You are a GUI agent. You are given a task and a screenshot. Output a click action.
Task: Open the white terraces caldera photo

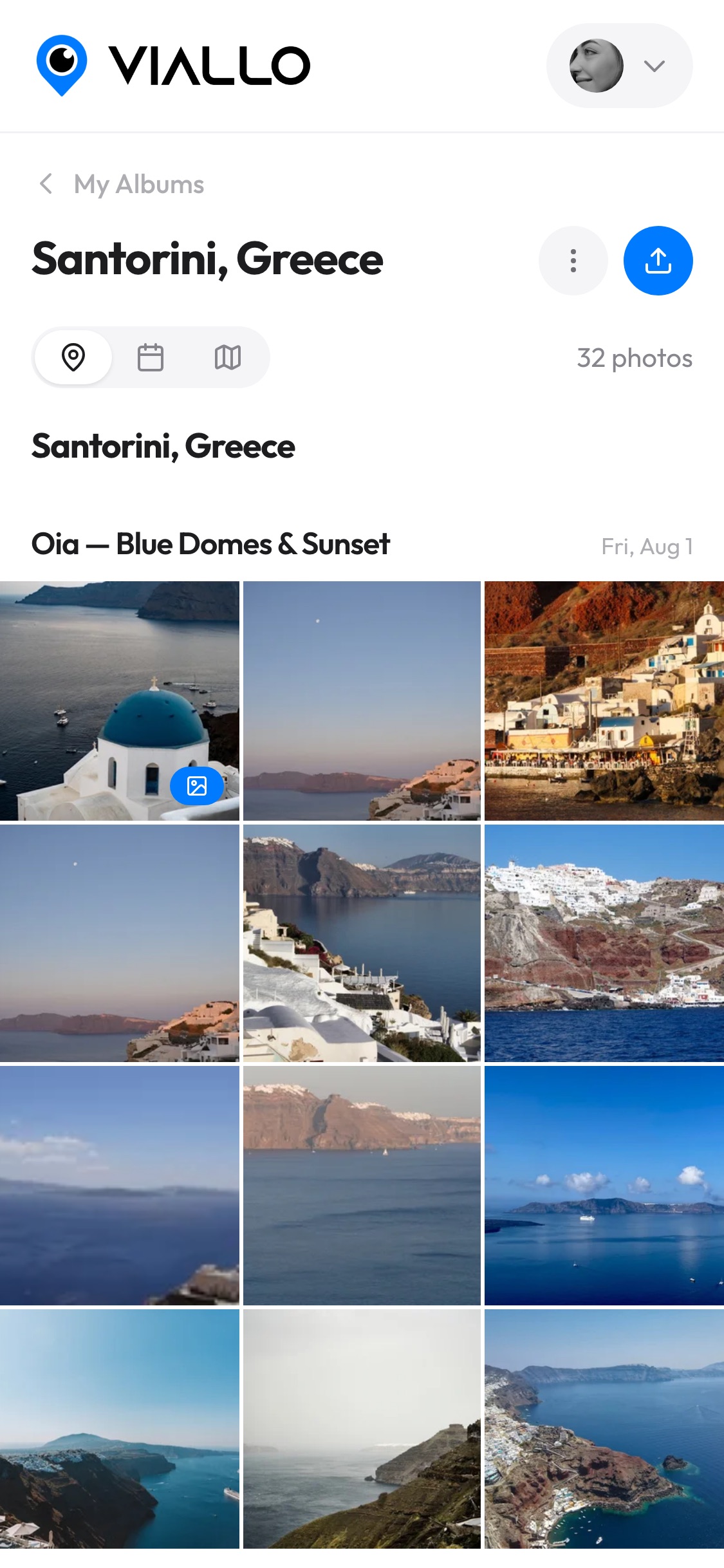coord(362,943)
